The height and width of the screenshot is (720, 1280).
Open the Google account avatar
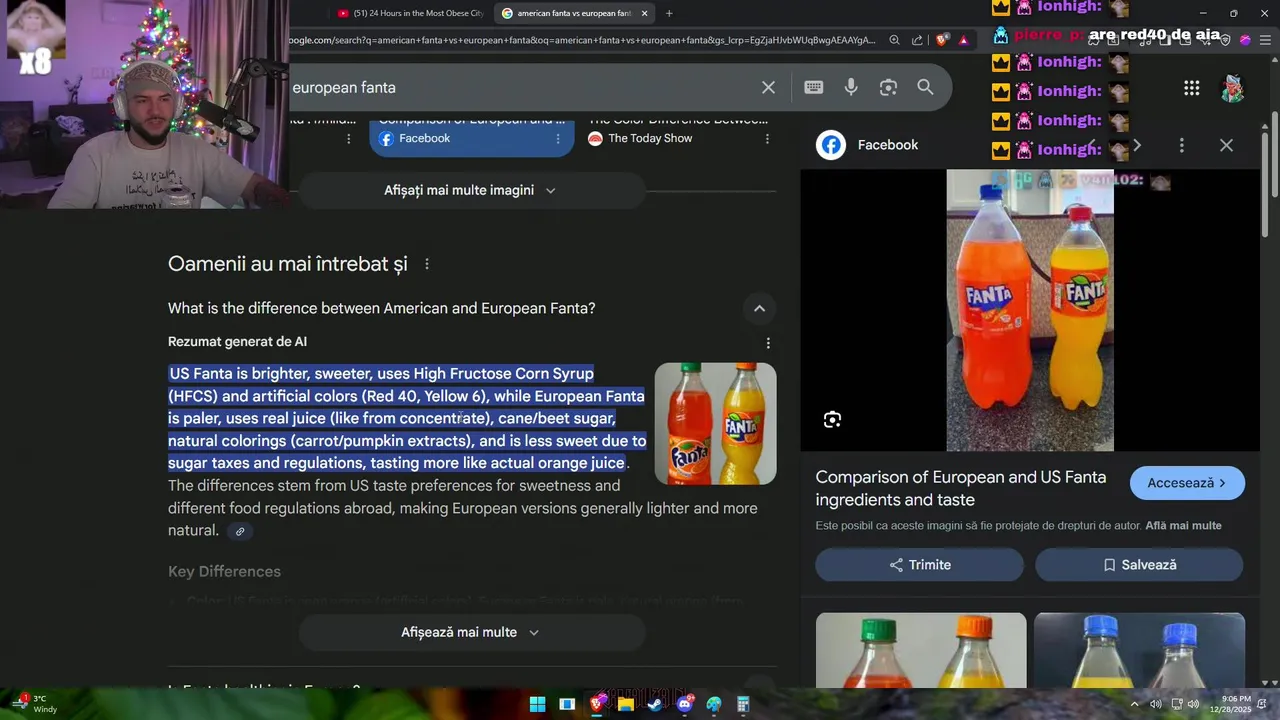[x=1232, y=88]
